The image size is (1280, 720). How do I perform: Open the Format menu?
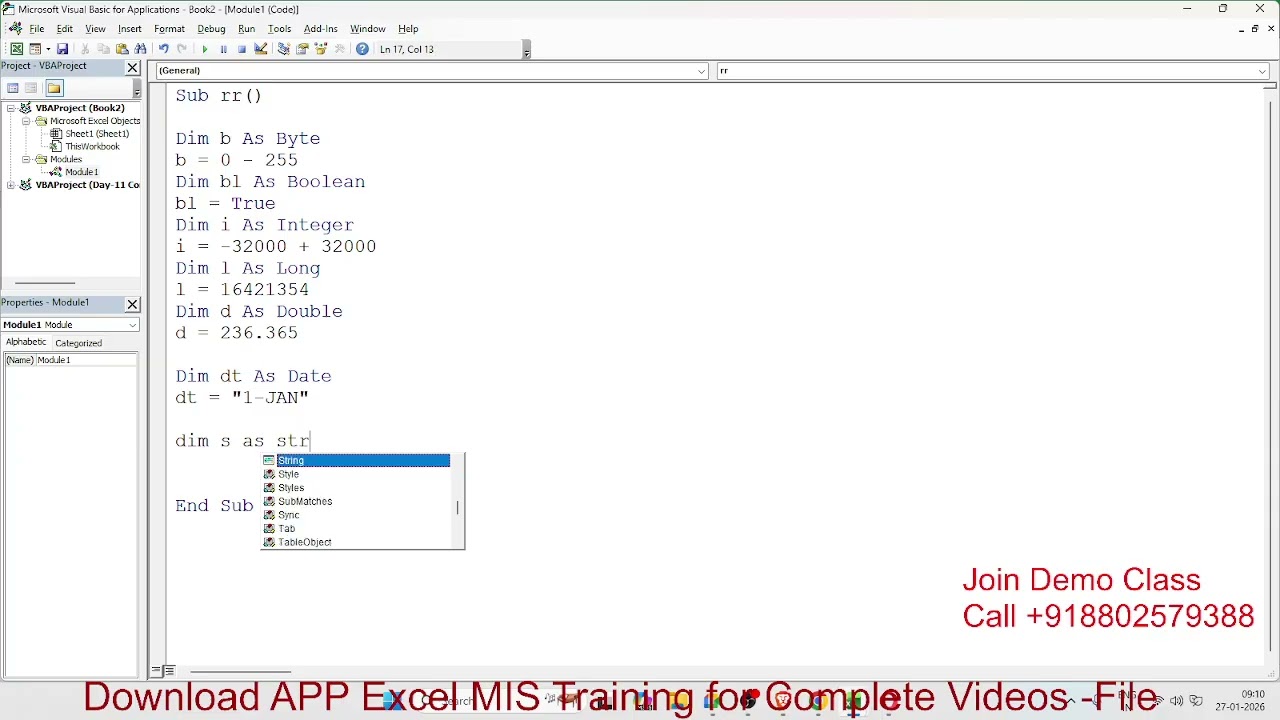(x=169, y=29)
